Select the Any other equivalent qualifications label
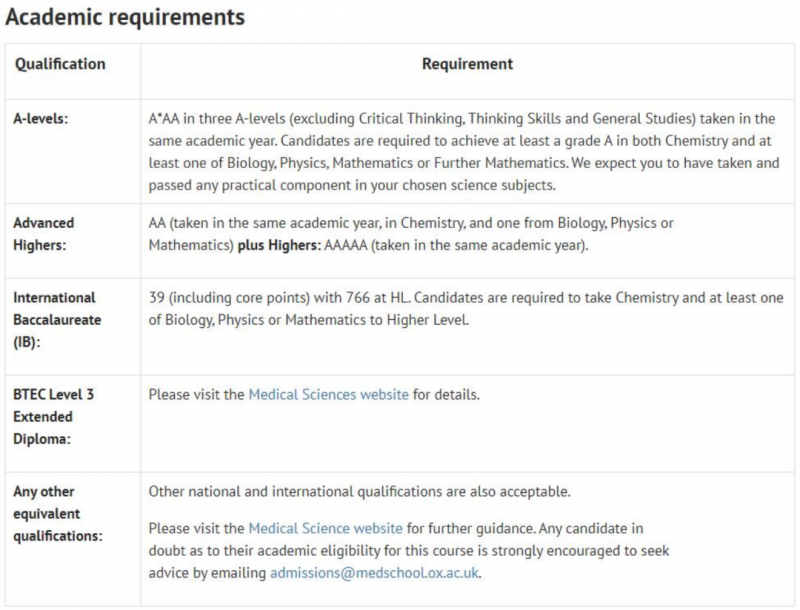This screenshot has height=610, width=800. coord(58,514)
